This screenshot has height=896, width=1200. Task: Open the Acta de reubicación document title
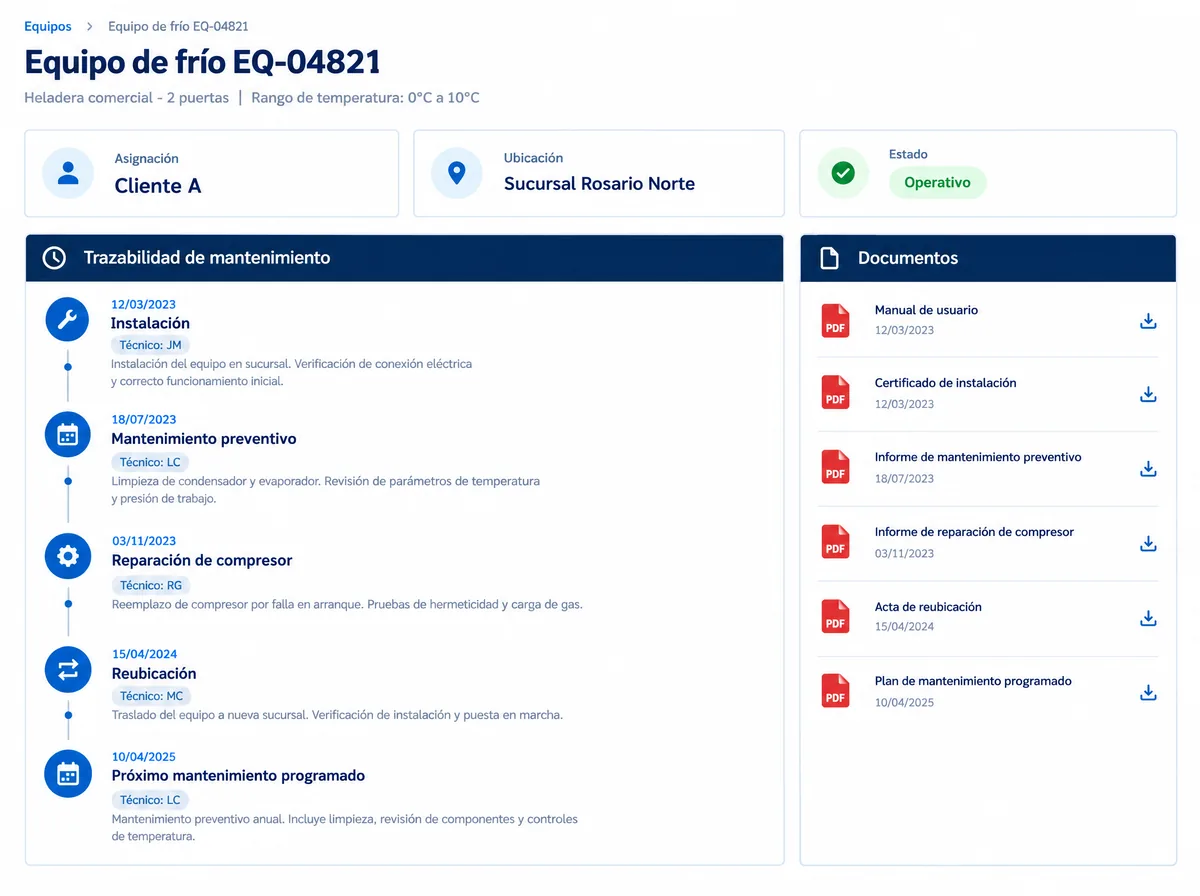click(x=928, y=607)
